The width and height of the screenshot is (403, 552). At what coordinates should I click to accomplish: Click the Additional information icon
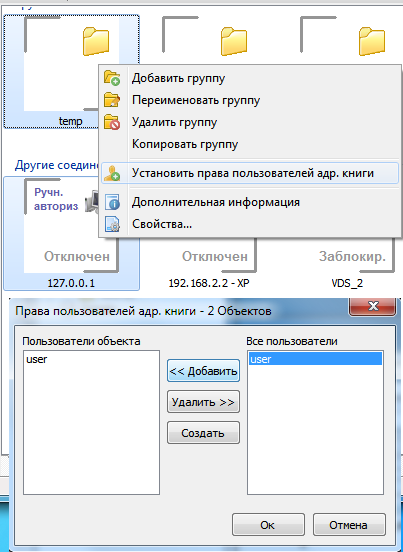coord(112,202)
